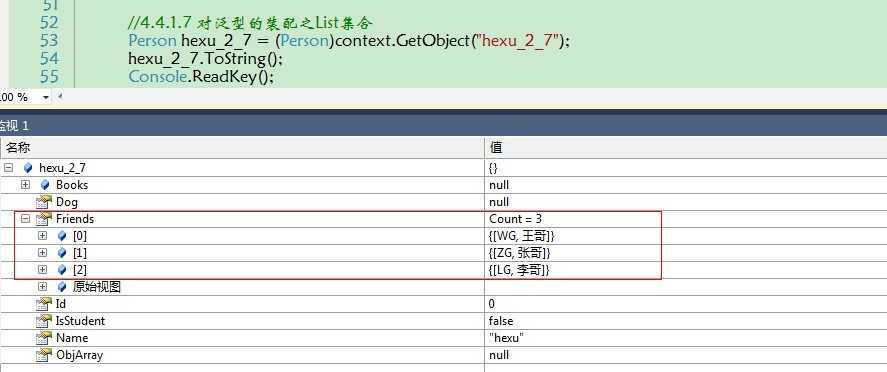
Task: Click the Id property icon
Action: (44, 304)
